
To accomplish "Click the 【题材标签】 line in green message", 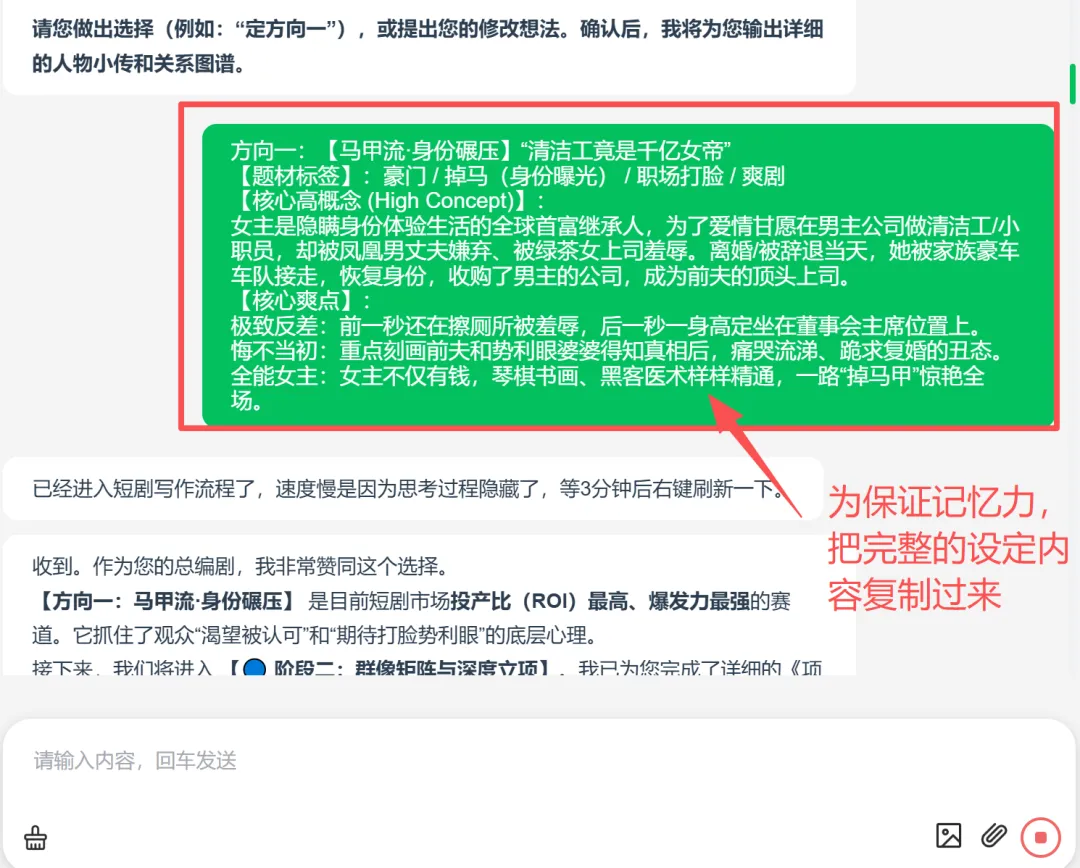I will [507, 176].
